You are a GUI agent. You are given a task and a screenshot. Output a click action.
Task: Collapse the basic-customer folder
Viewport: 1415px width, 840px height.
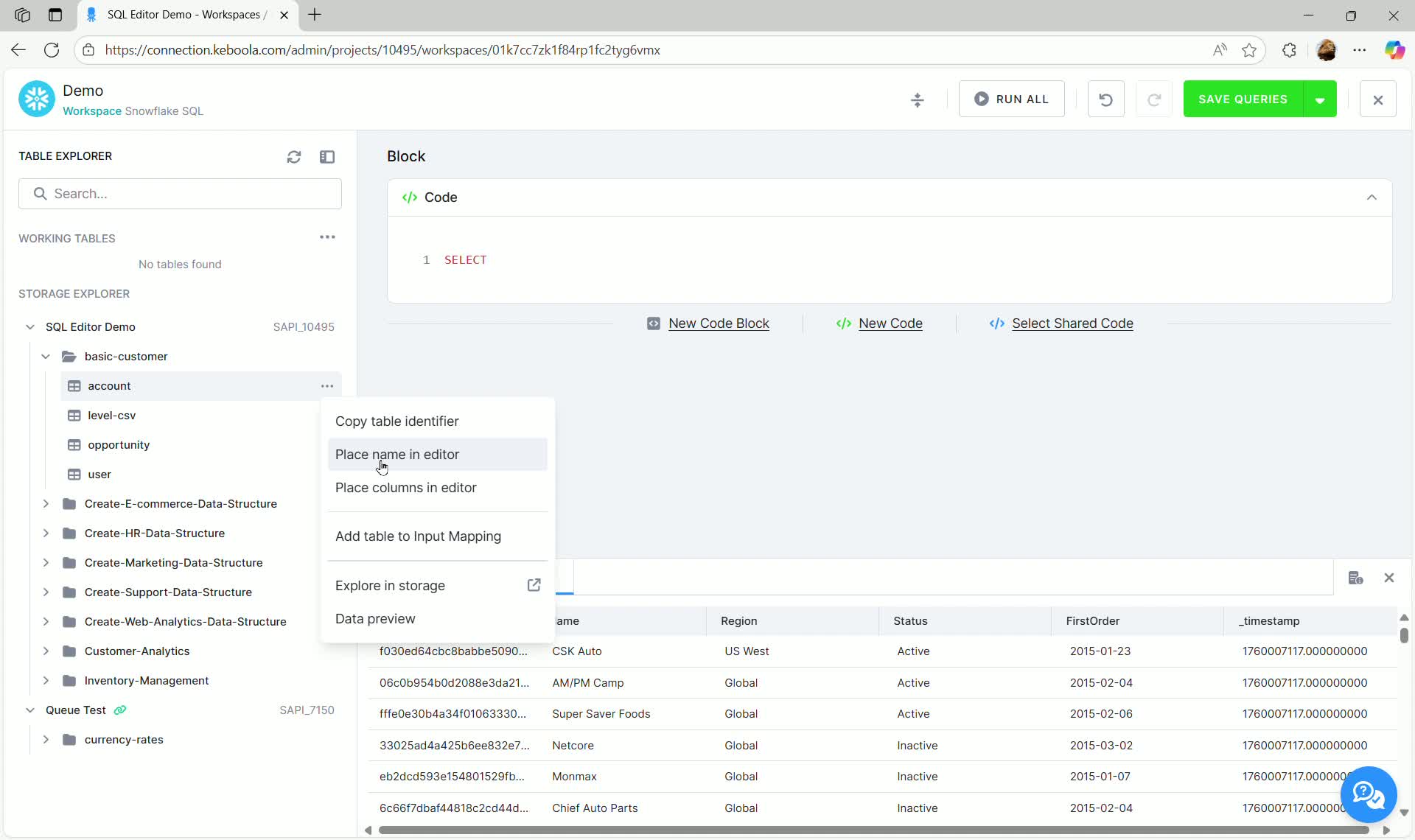click(x=46, y=357)
